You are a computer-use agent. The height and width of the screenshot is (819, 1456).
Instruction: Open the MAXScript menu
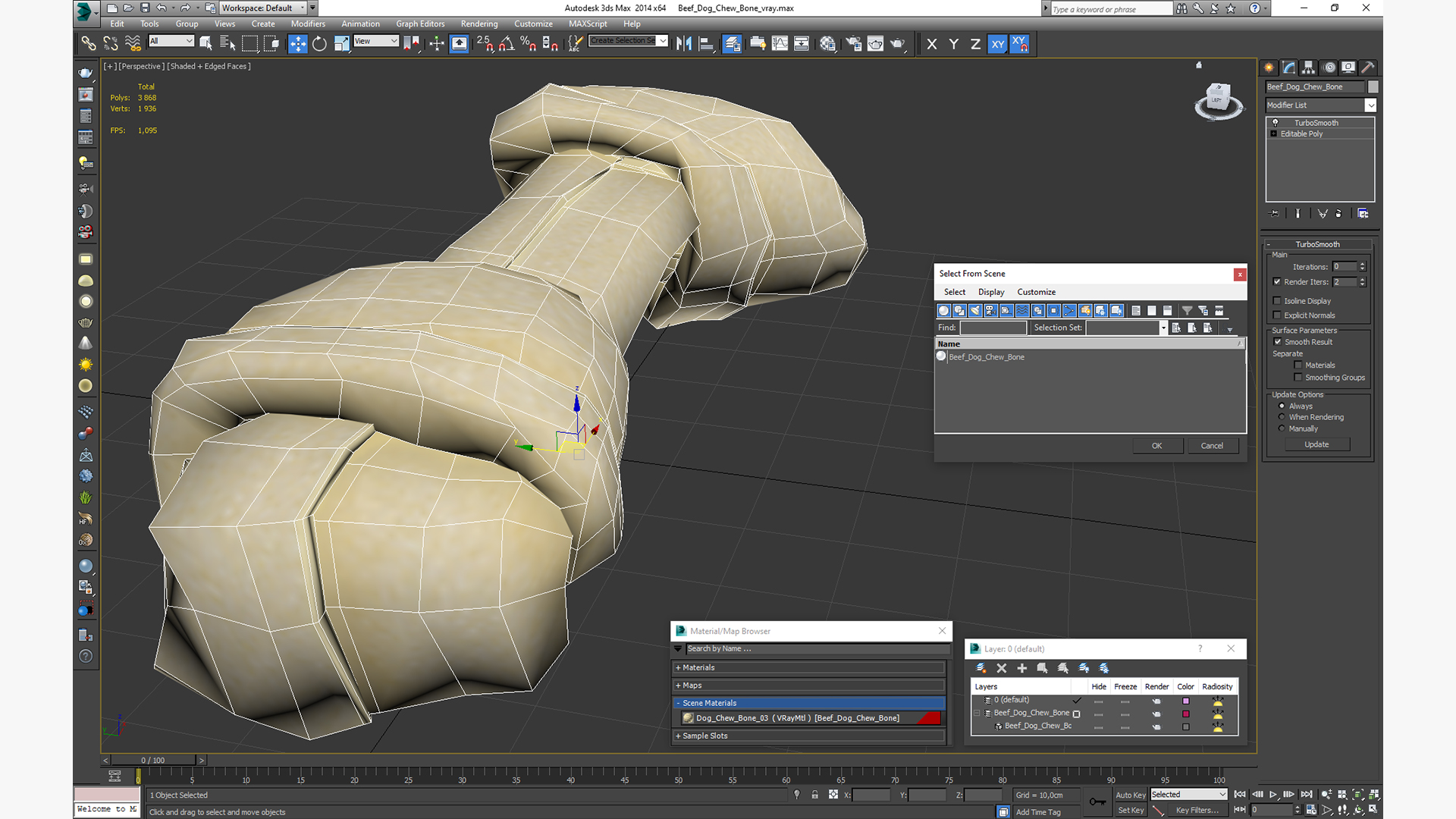588,24
